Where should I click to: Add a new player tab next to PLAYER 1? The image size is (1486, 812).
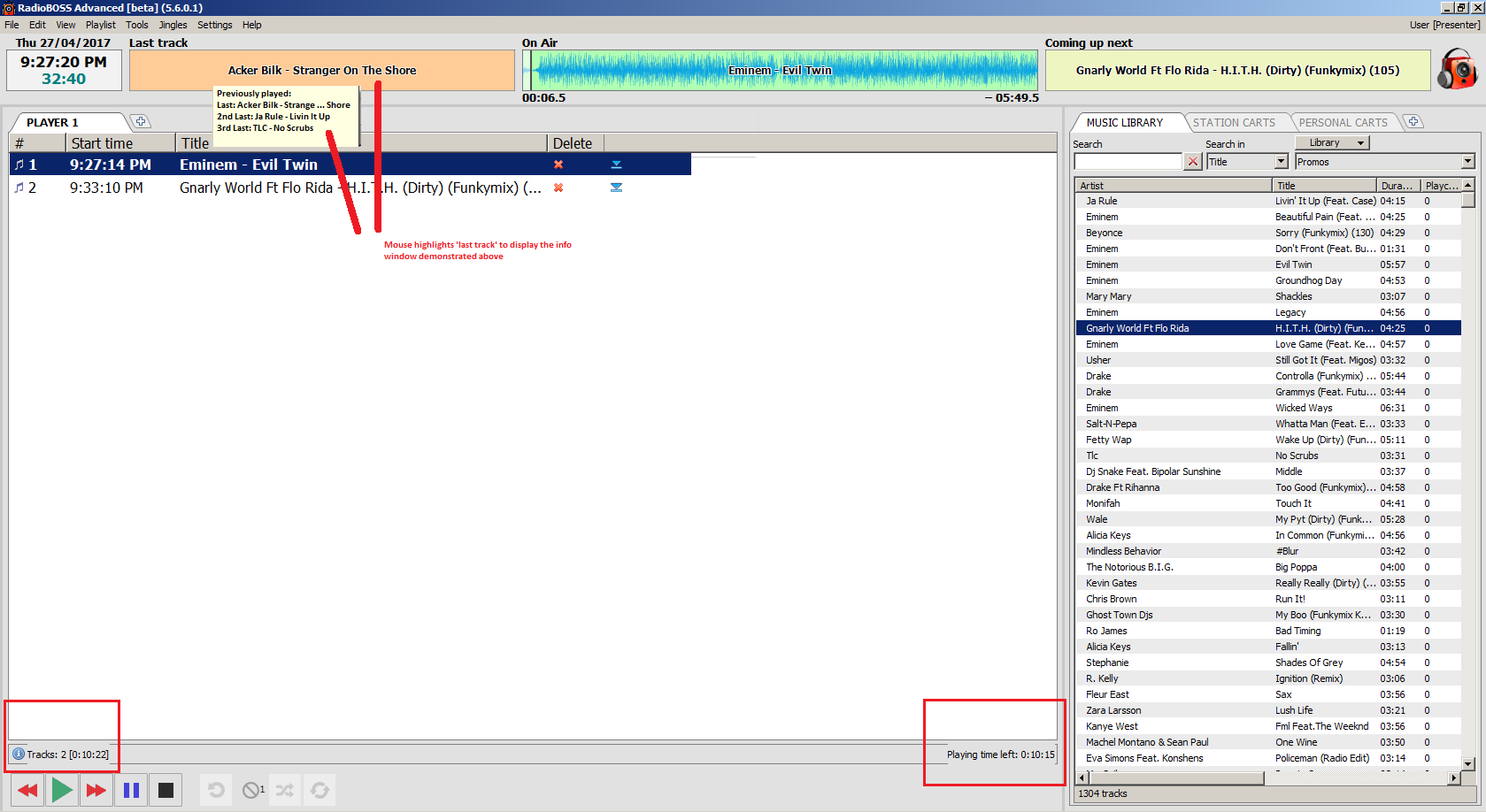(141, 122)
